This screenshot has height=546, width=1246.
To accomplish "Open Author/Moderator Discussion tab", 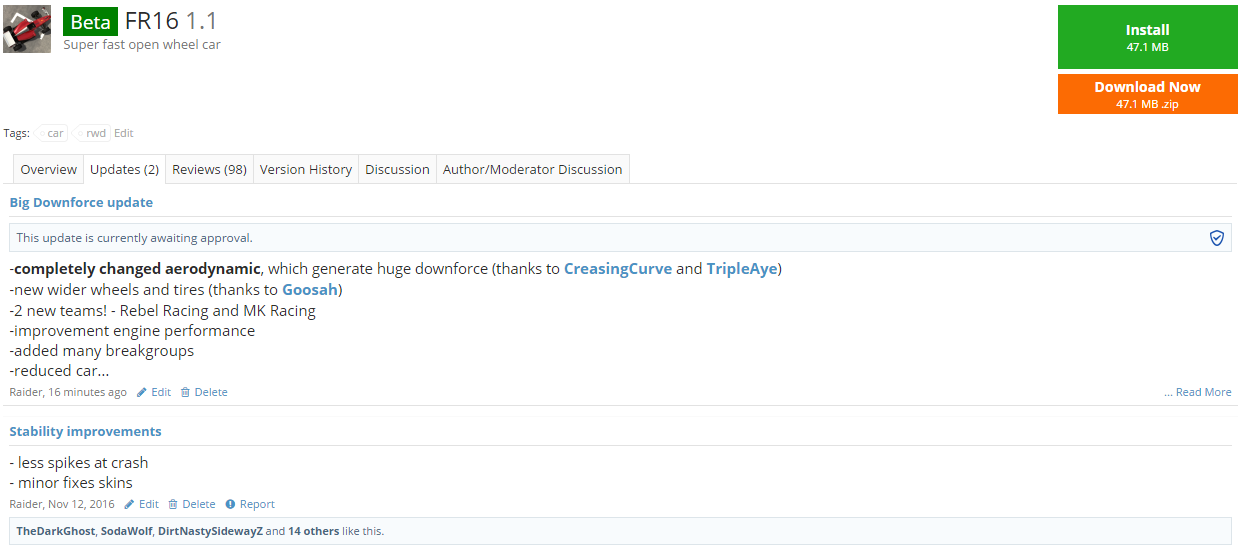I will [x=532, y=169].
